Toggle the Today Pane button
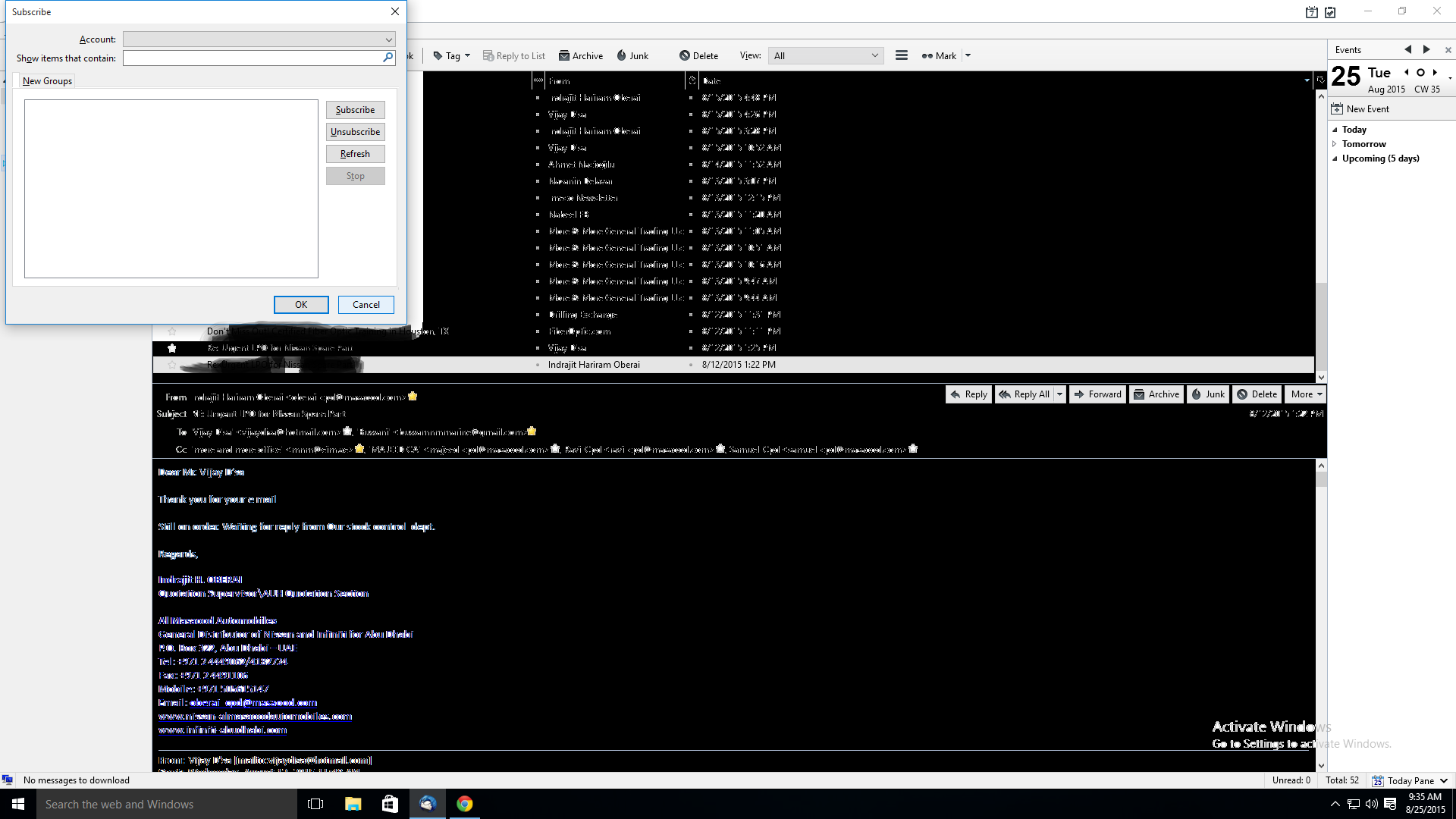 pyautogui.click(x=1410, y=780)
